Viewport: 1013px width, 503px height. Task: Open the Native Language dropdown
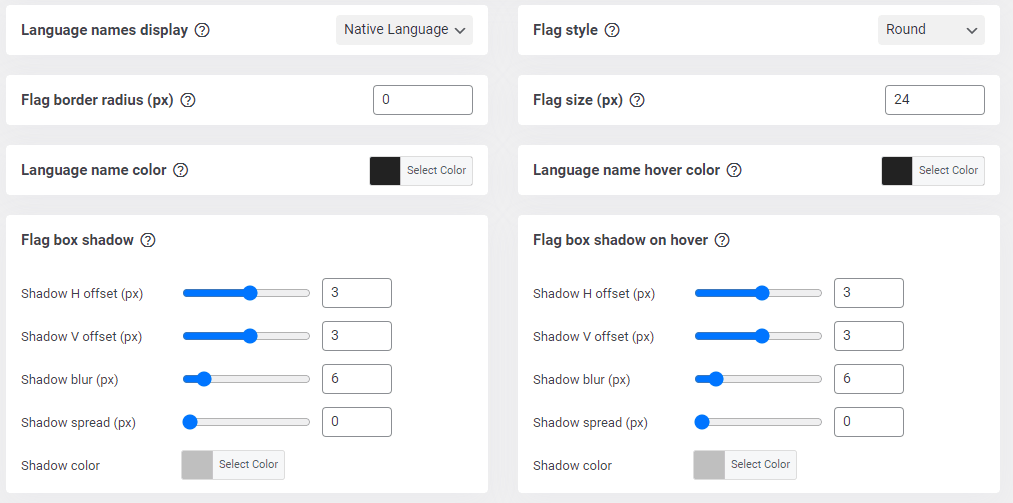pyautogui.click(x=404, y=30)
